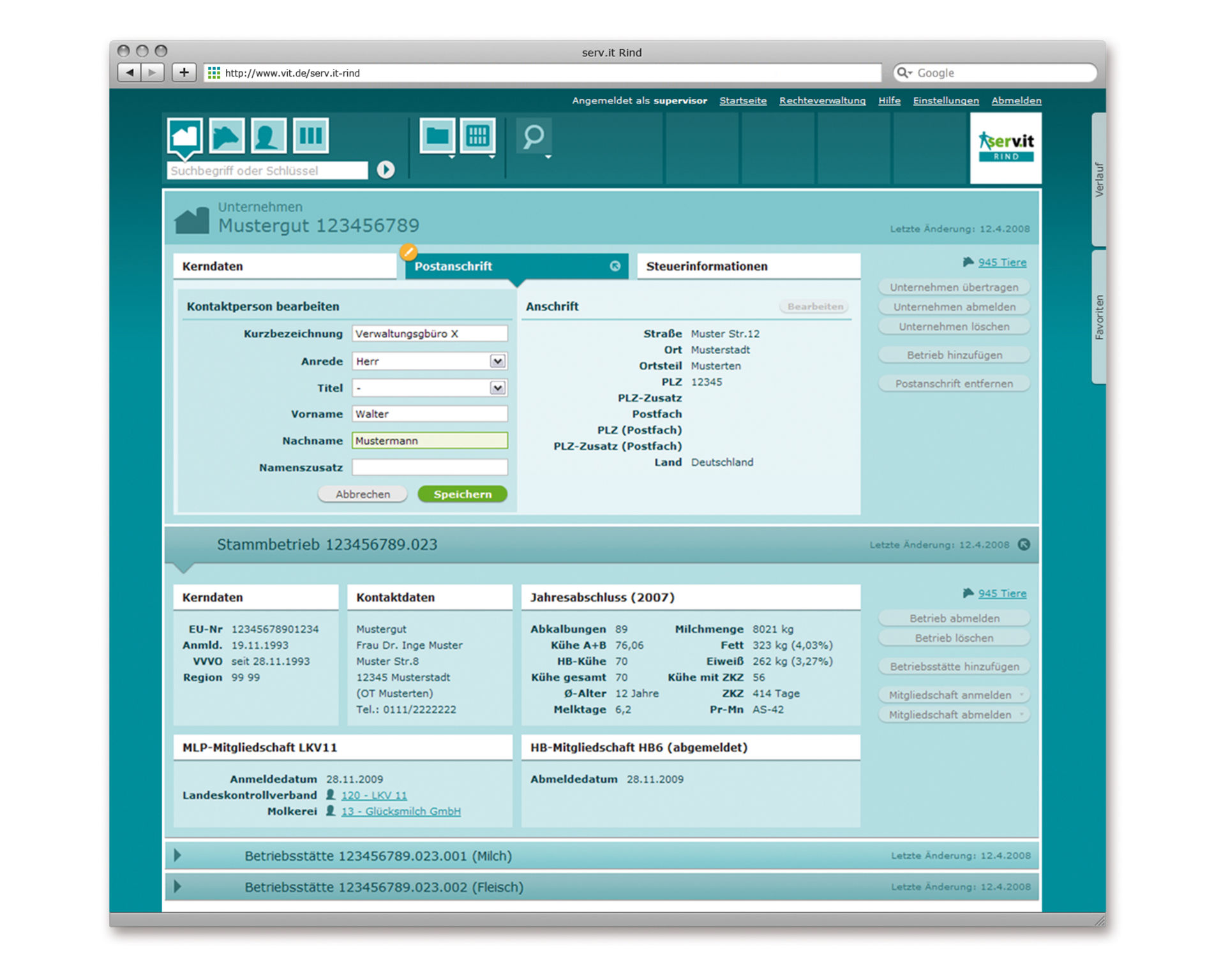Expand Betriebsstätte 123456789.023.002 (Fleisch)
Image resolution: width=1221 pixels, height=980 pixels.
click(178, 886)
